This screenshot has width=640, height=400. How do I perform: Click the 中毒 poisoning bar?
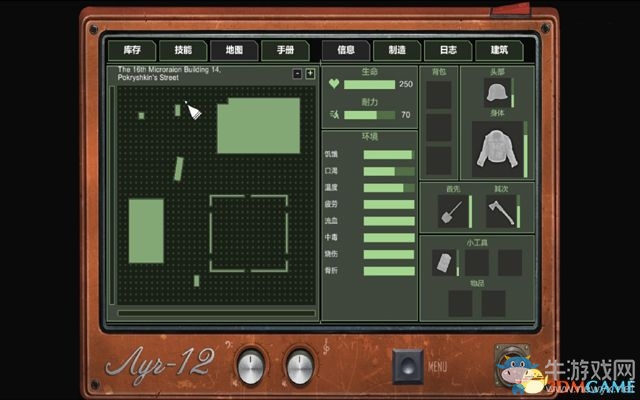click(389, 238)
